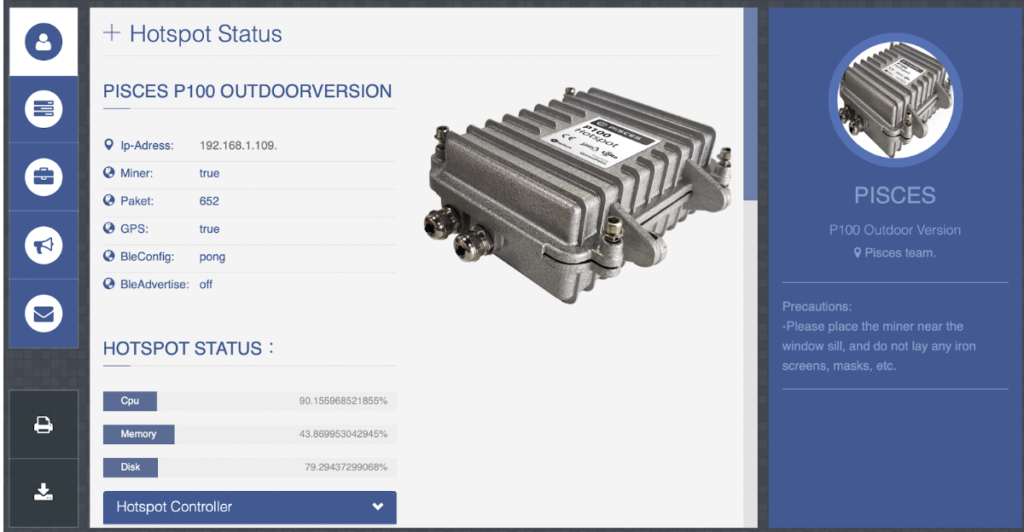This screenshot has width=1024, height=532.
Task: Click the location pin beside Ip-Adress
Action: pyautogui.click(x=109, y=146)
